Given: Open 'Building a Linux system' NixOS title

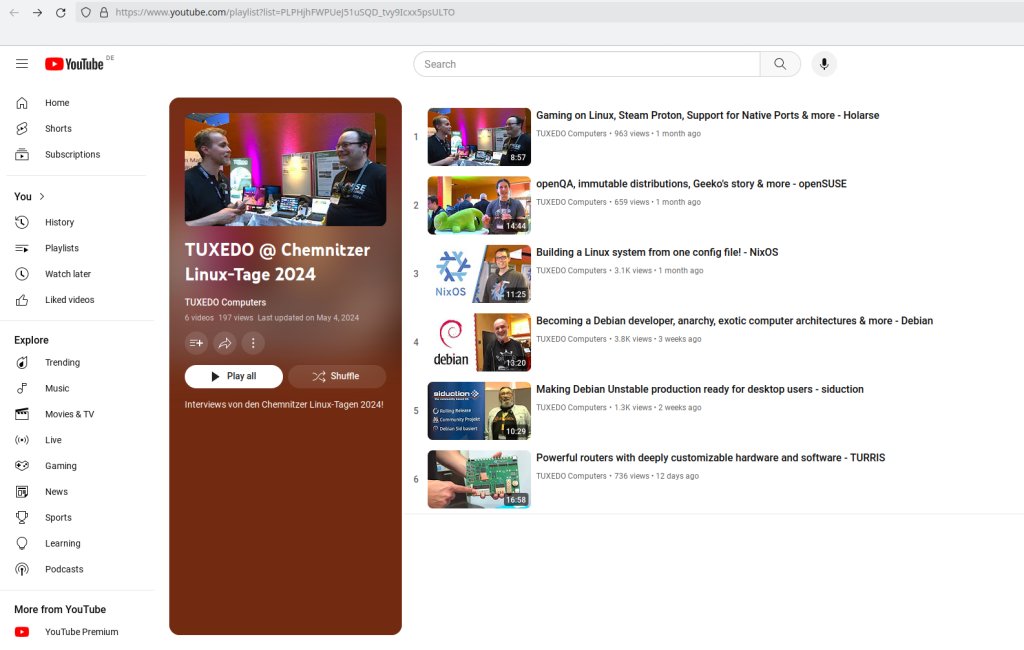Looking at the screenshot, I should [657, 252].
